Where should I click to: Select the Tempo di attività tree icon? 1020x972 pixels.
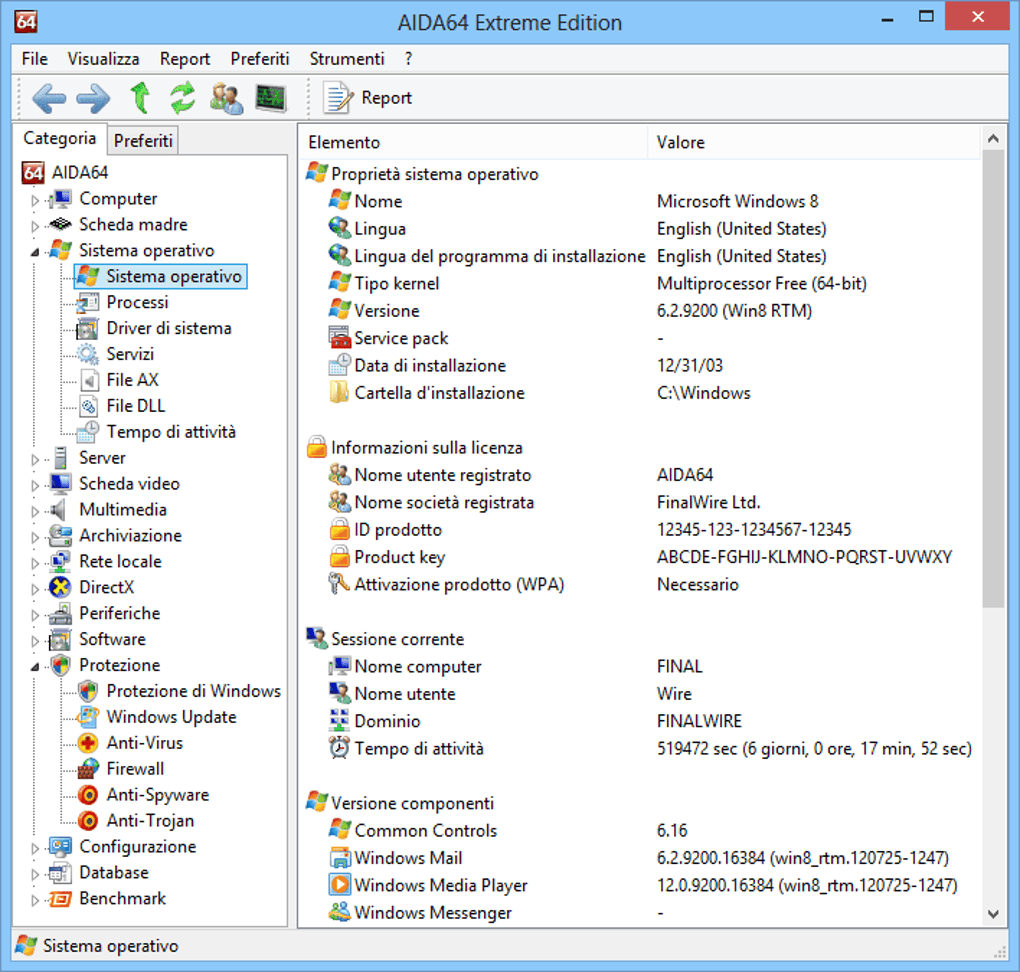point(88,432)
